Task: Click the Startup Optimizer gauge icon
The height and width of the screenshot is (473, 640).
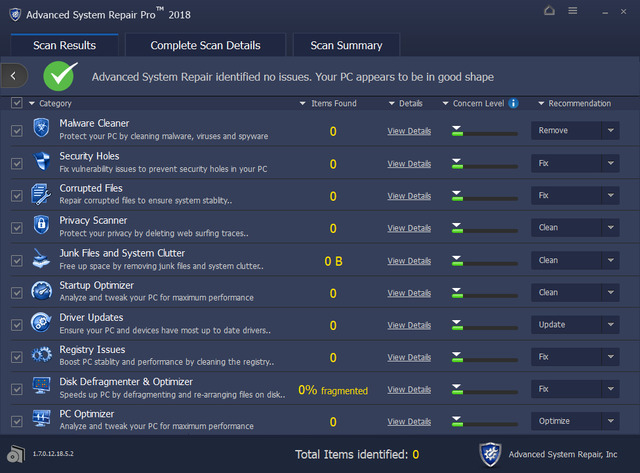Action: 42,292
